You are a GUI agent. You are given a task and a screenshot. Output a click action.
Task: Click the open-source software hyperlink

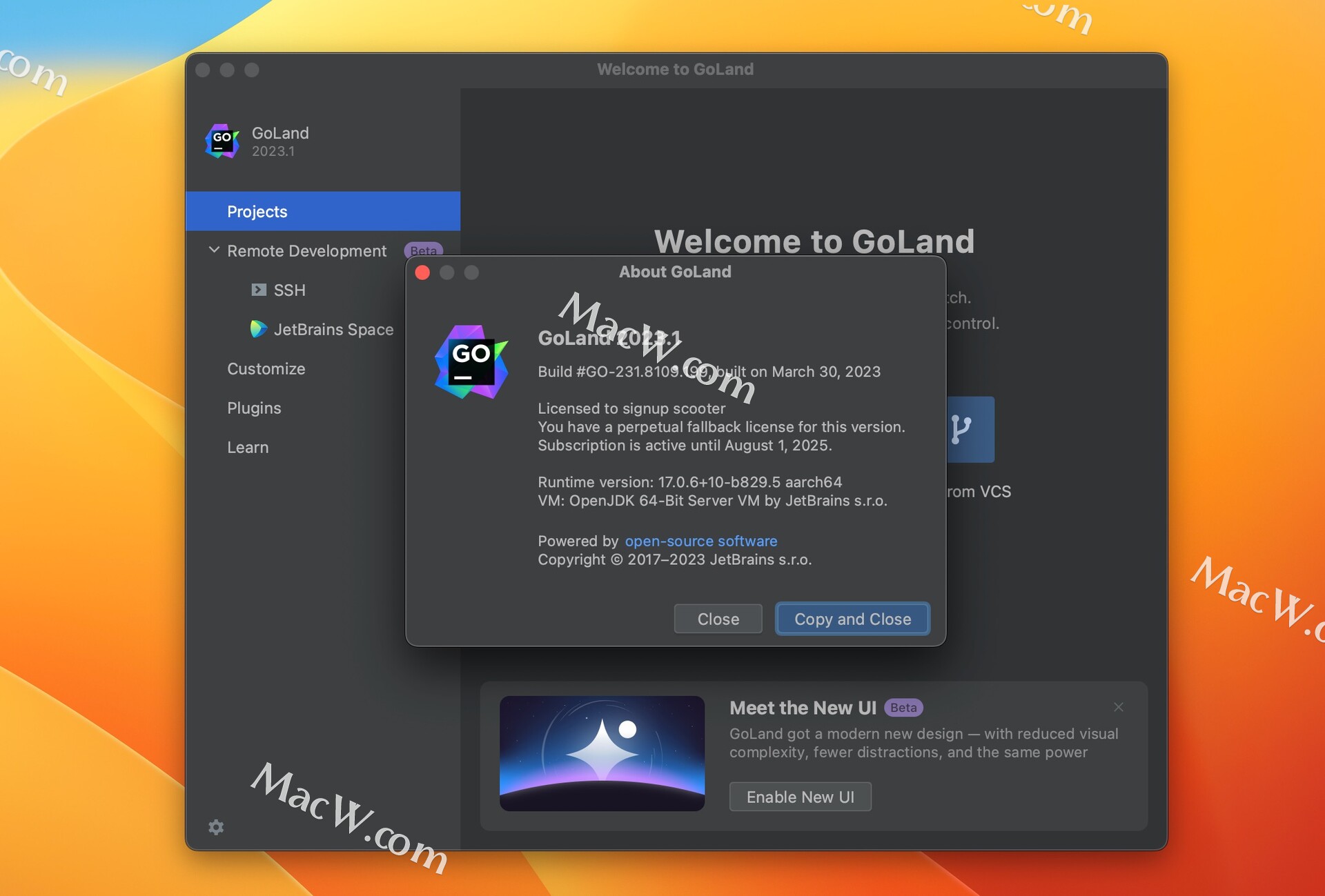pos(701,540)
